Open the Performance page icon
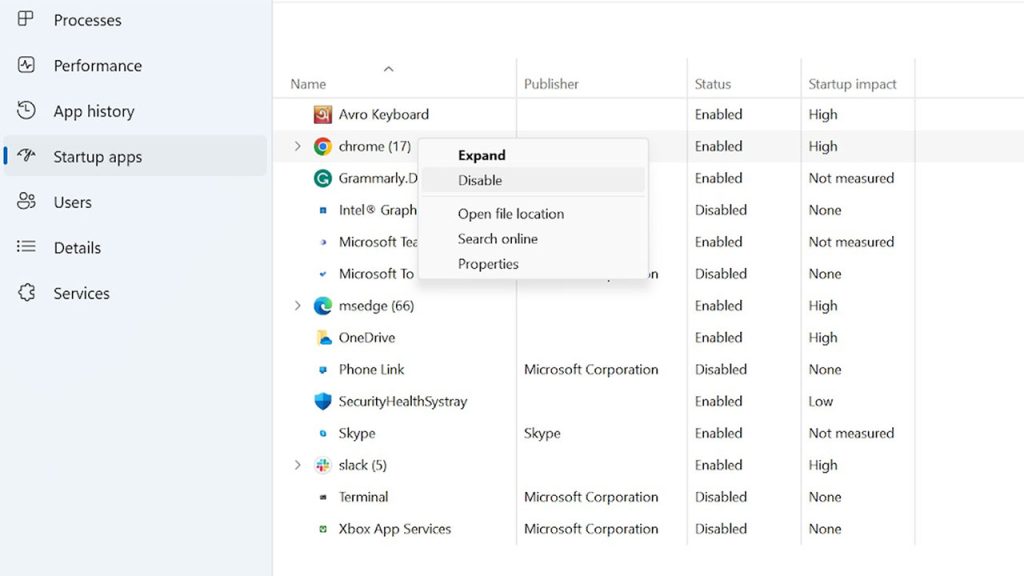This screenshot has height=576, width=1024. [x=26, y=65]
